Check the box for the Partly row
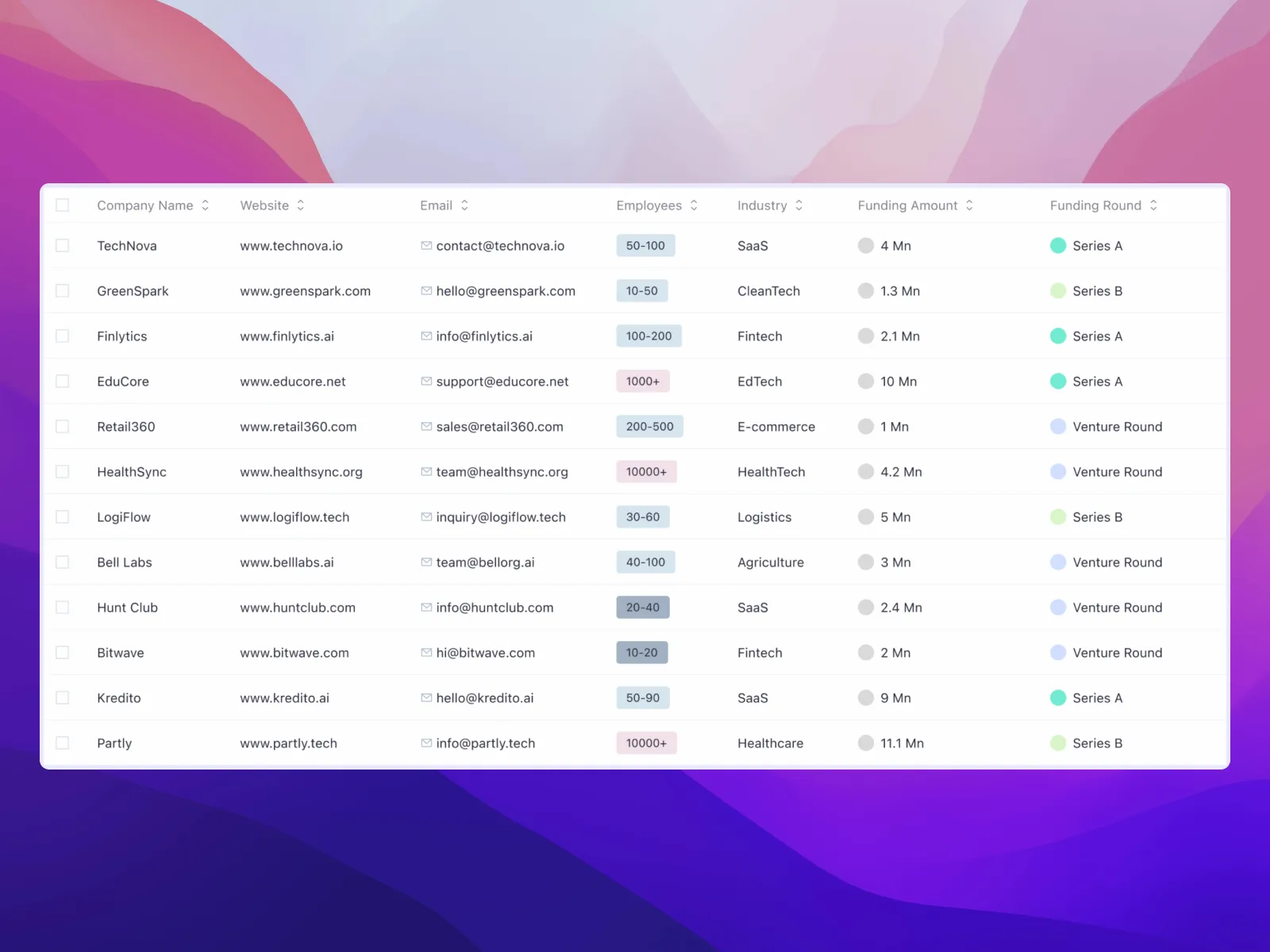The height and width of the screenshot is (952, 1270). pos(63,743)
